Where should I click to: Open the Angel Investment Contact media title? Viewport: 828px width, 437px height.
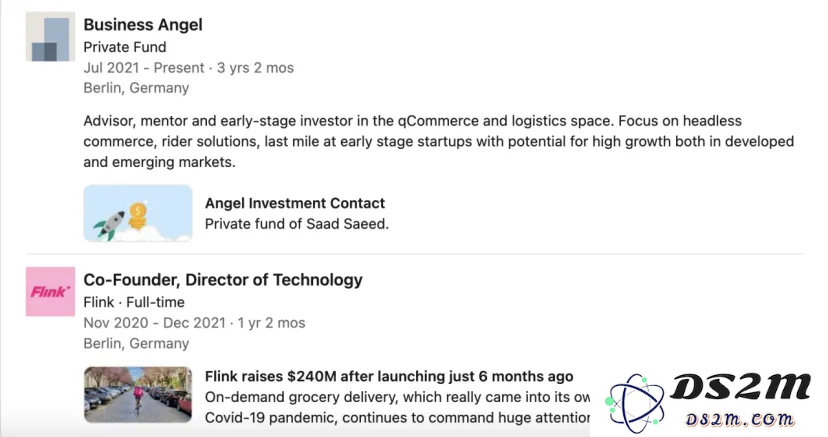[295, 203]
